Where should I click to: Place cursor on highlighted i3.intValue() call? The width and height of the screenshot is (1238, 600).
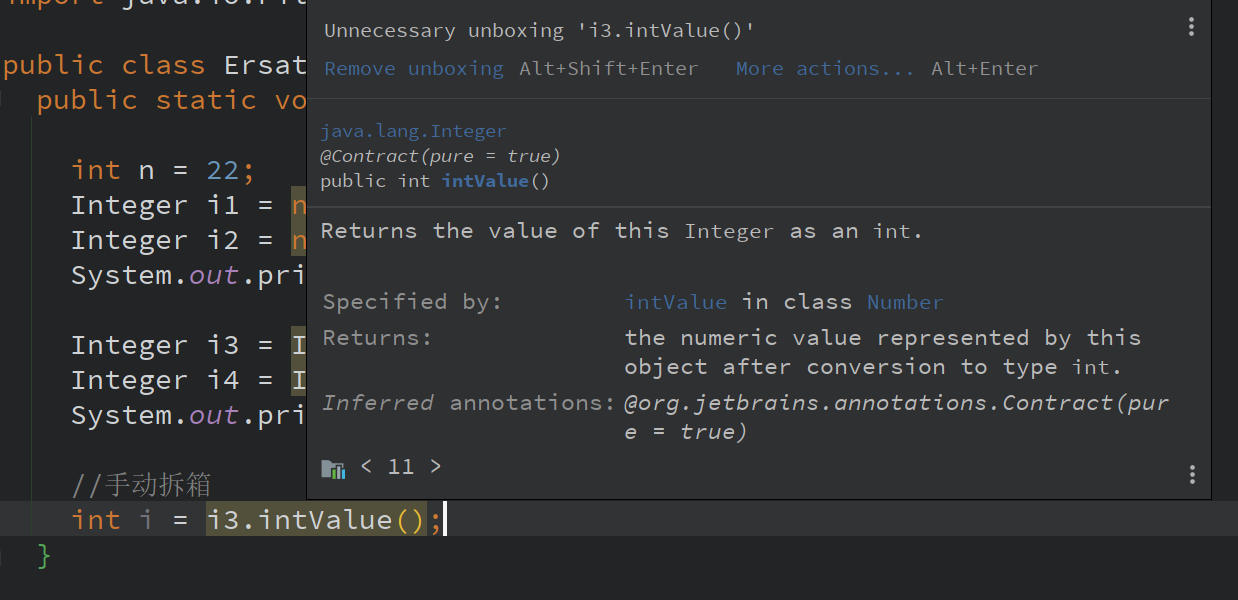315,520
